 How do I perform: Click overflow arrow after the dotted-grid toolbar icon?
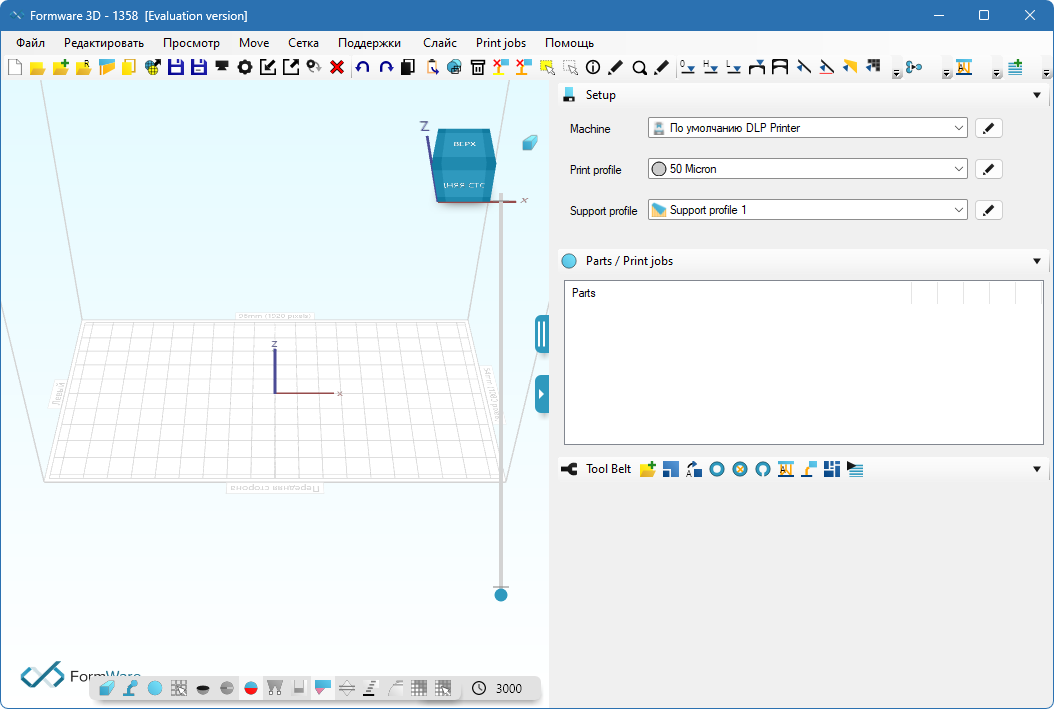[x=896, y=73]
